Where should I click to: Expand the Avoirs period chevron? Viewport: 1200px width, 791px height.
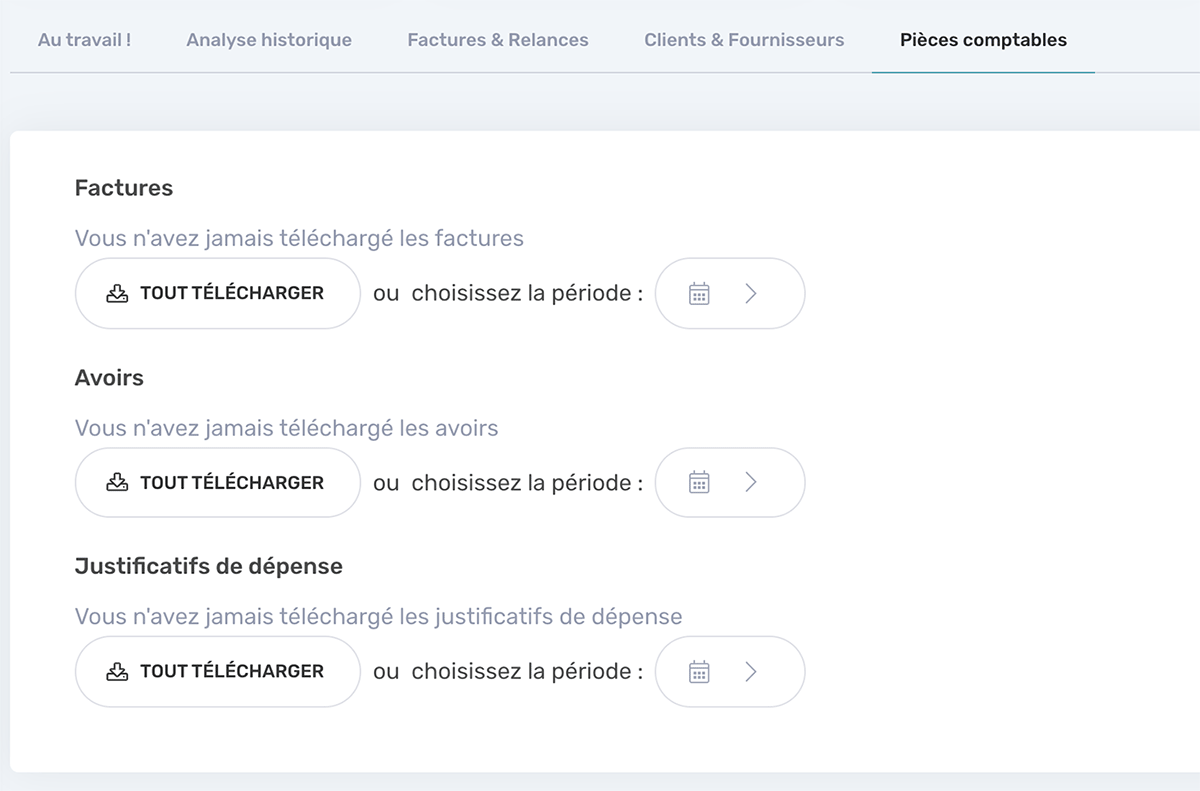tap(752, 482)
